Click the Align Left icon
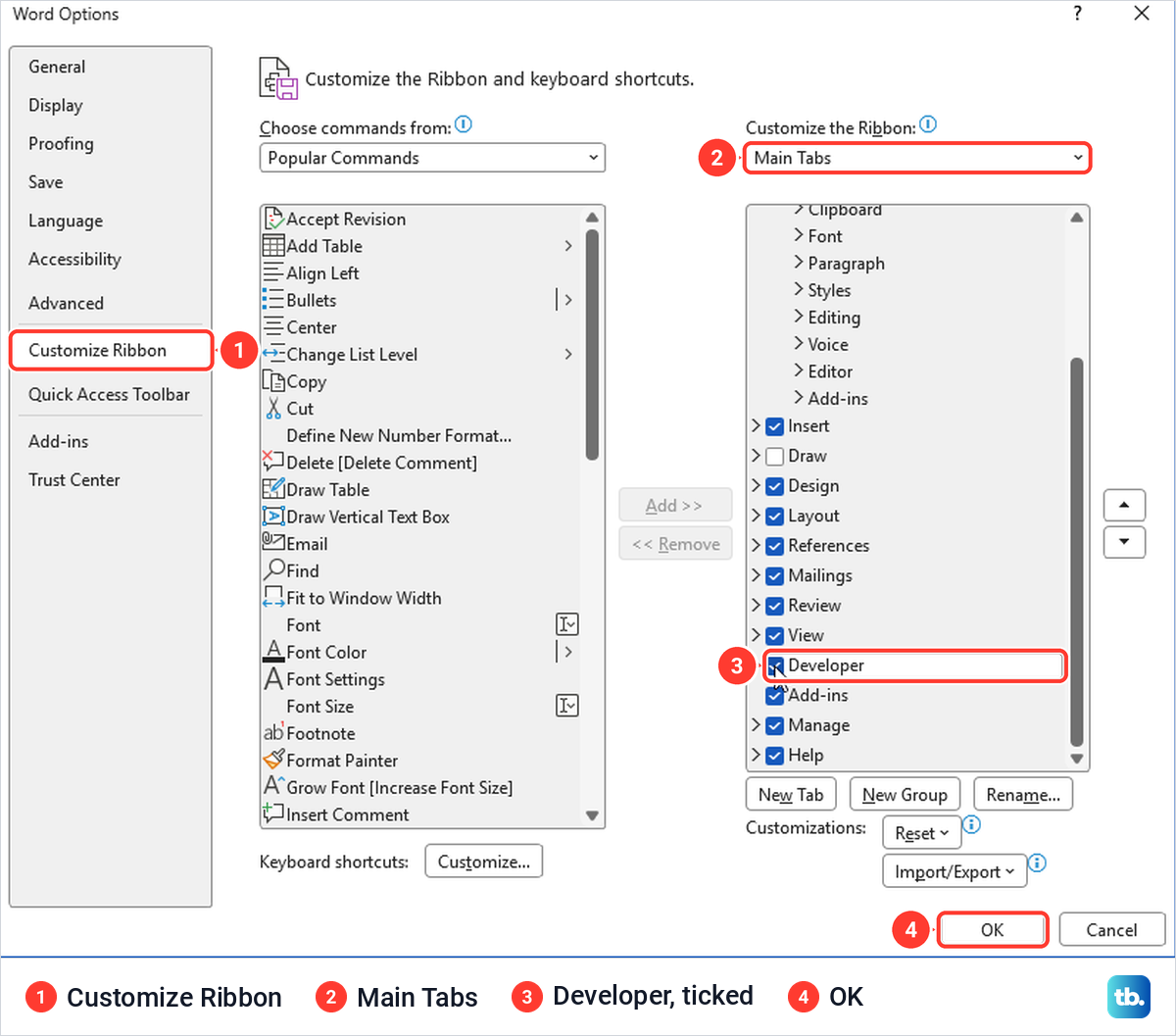This screenshot has width=1176, height=1036. 273,272
